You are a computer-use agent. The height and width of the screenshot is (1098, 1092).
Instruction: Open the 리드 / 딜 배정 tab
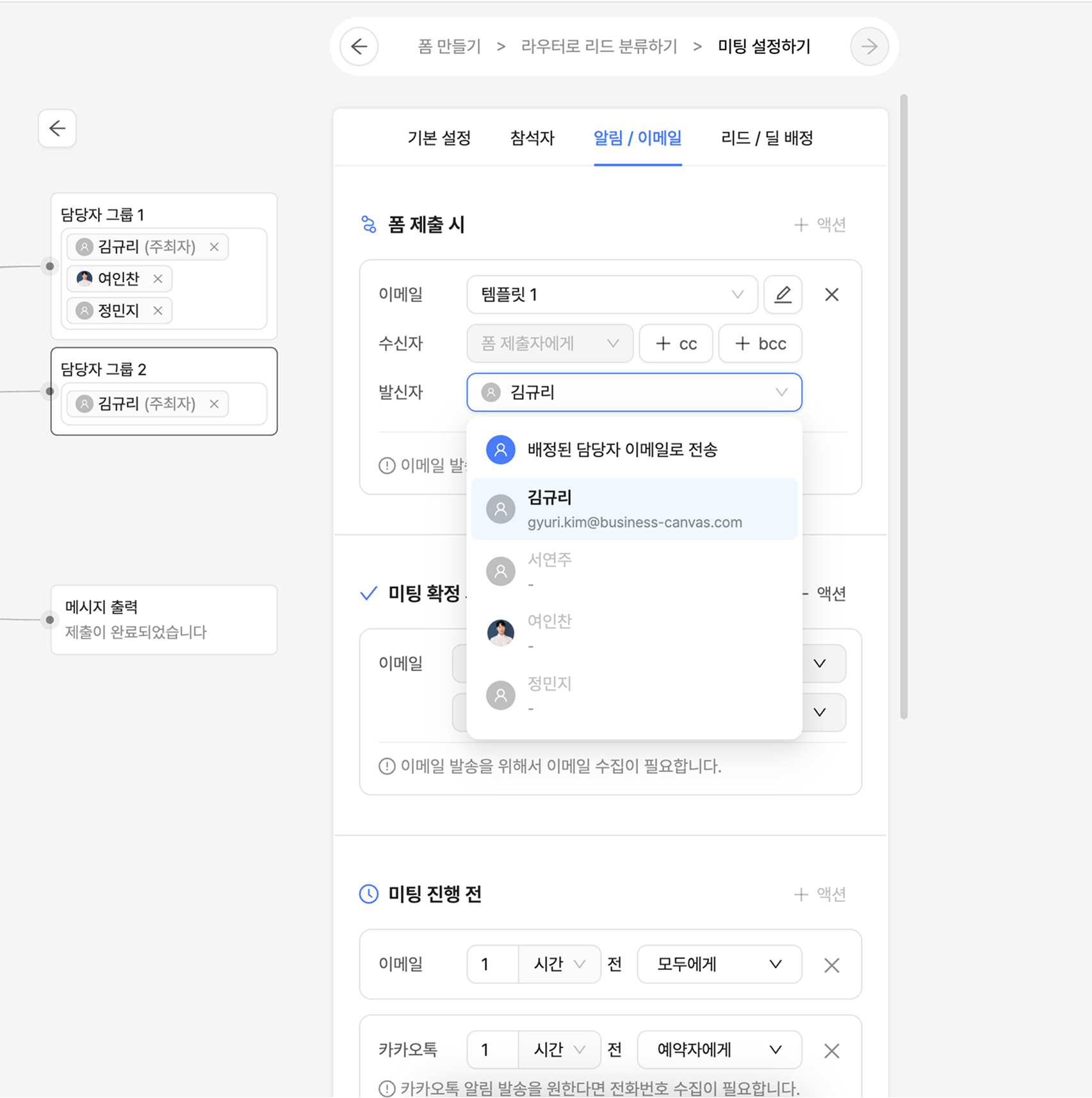coord(767,138)
